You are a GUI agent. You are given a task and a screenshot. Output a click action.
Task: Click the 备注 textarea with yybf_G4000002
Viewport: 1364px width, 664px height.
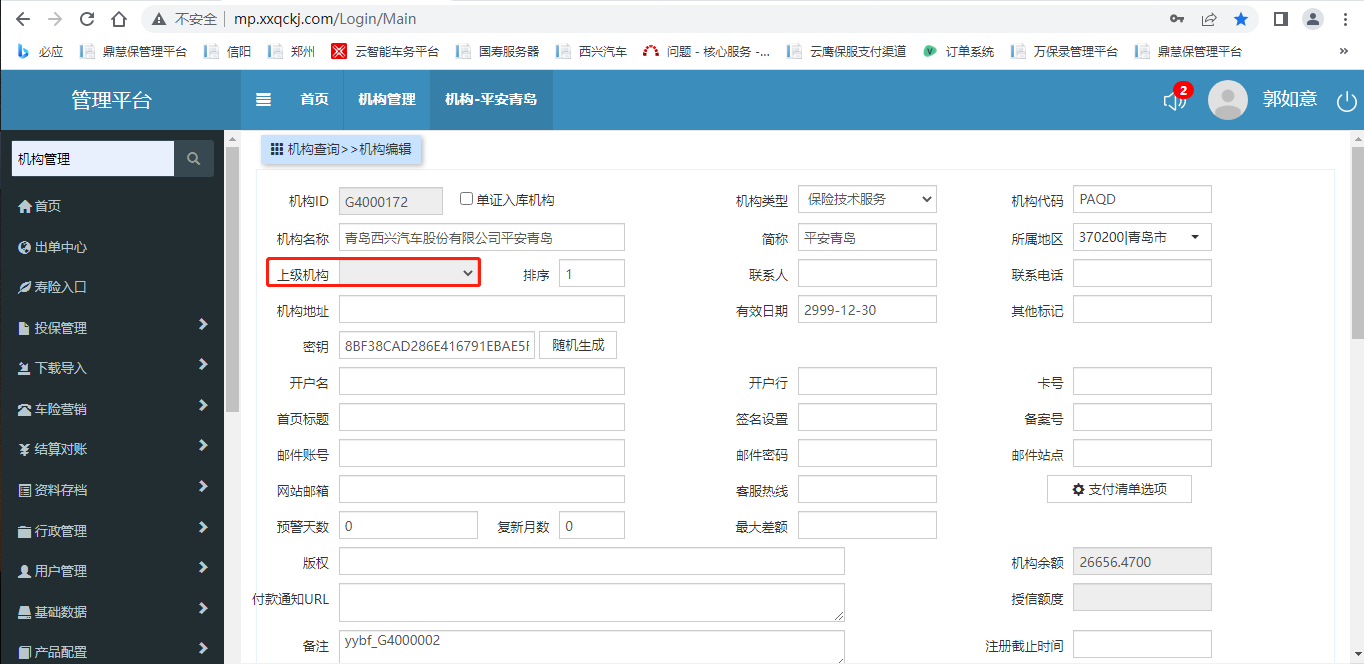pos(592,647)
